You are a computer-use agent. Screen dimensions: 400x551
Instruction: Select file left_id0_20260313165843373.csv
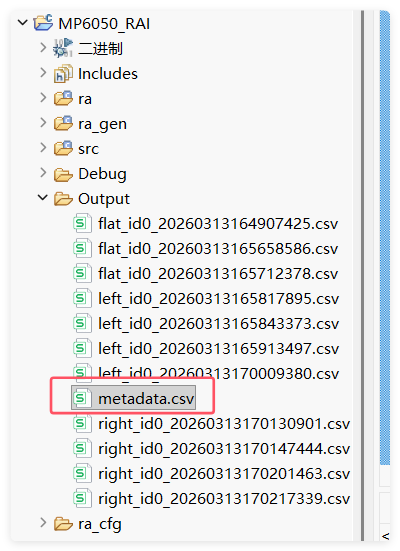pyautogui.click(x=218, y=324)
